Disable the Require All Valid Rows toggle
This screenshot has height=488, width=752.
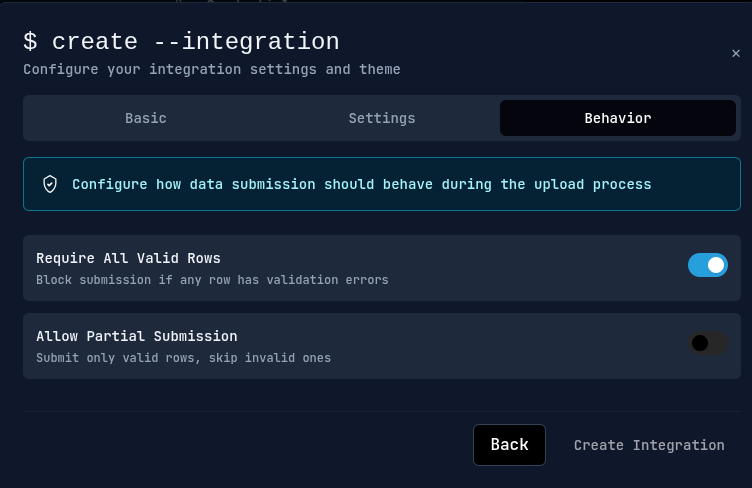707,265
